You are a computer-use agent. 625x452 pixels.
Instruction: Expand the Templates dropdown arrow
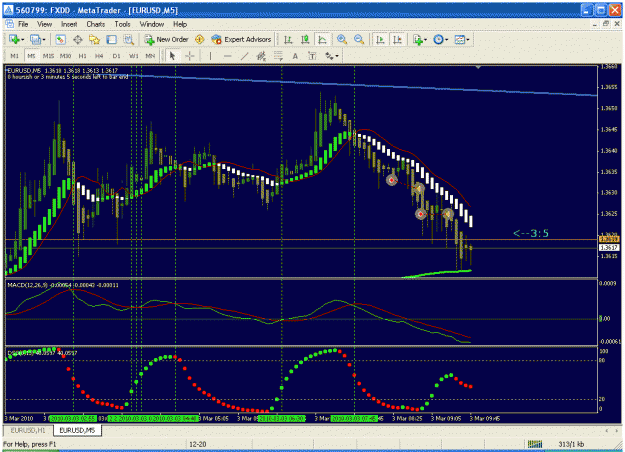pyautogui.click(x=468, y=40)
